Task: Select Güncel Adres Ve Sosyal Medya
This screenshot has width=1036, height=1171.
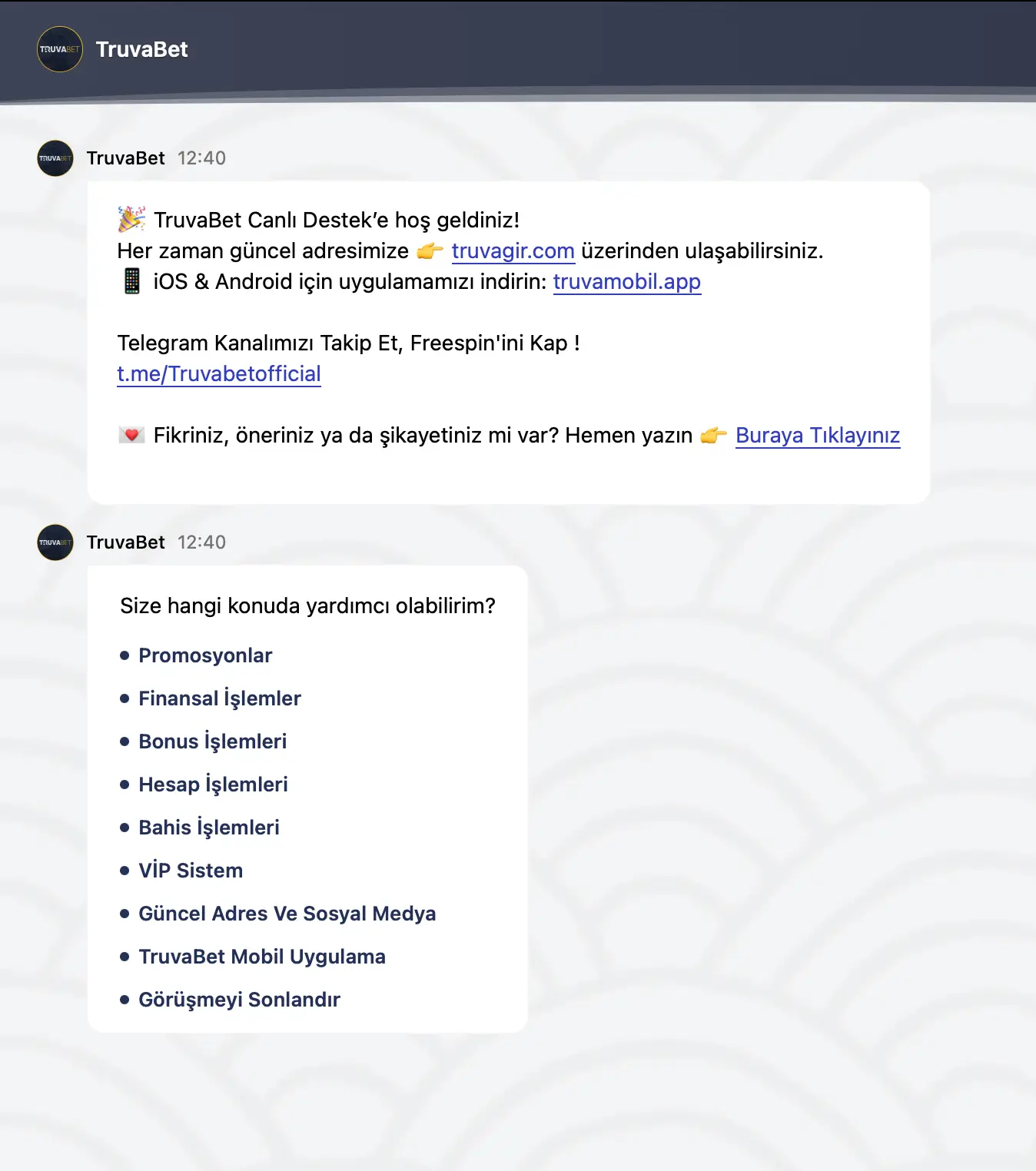Action: [x=287, y=914]
